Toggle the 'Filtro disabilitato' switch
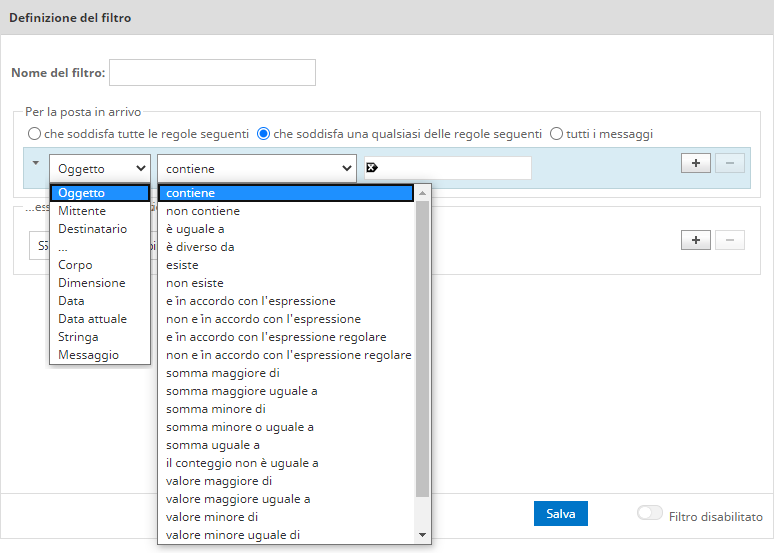 click(x=649, y=513)
